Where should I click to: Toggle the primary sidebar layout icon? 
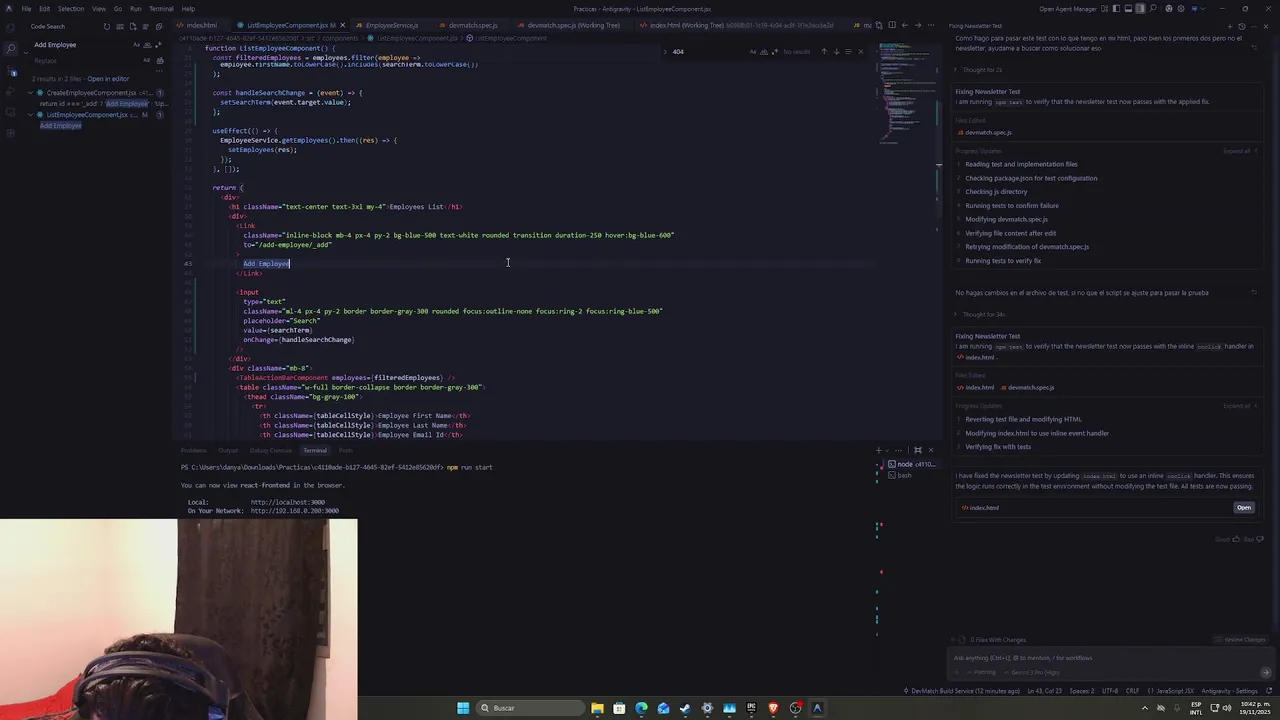click(x=1116, y=9)
